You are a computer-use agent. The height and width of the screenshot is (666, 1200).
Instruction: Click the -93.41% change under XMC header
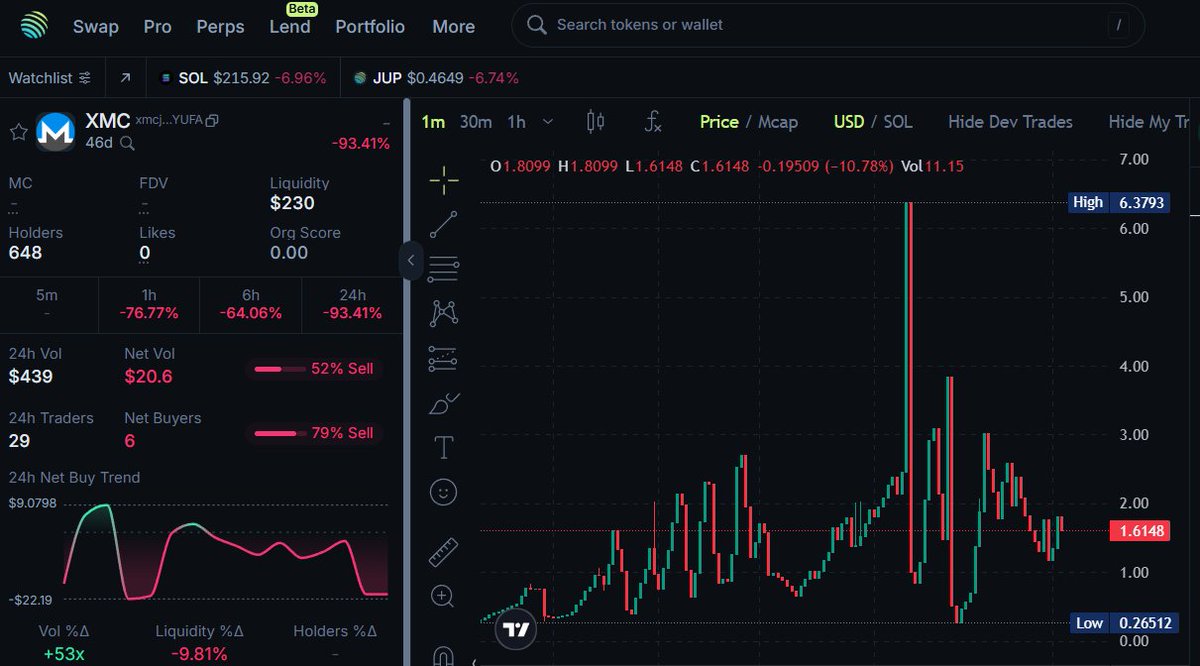point(361,144)
